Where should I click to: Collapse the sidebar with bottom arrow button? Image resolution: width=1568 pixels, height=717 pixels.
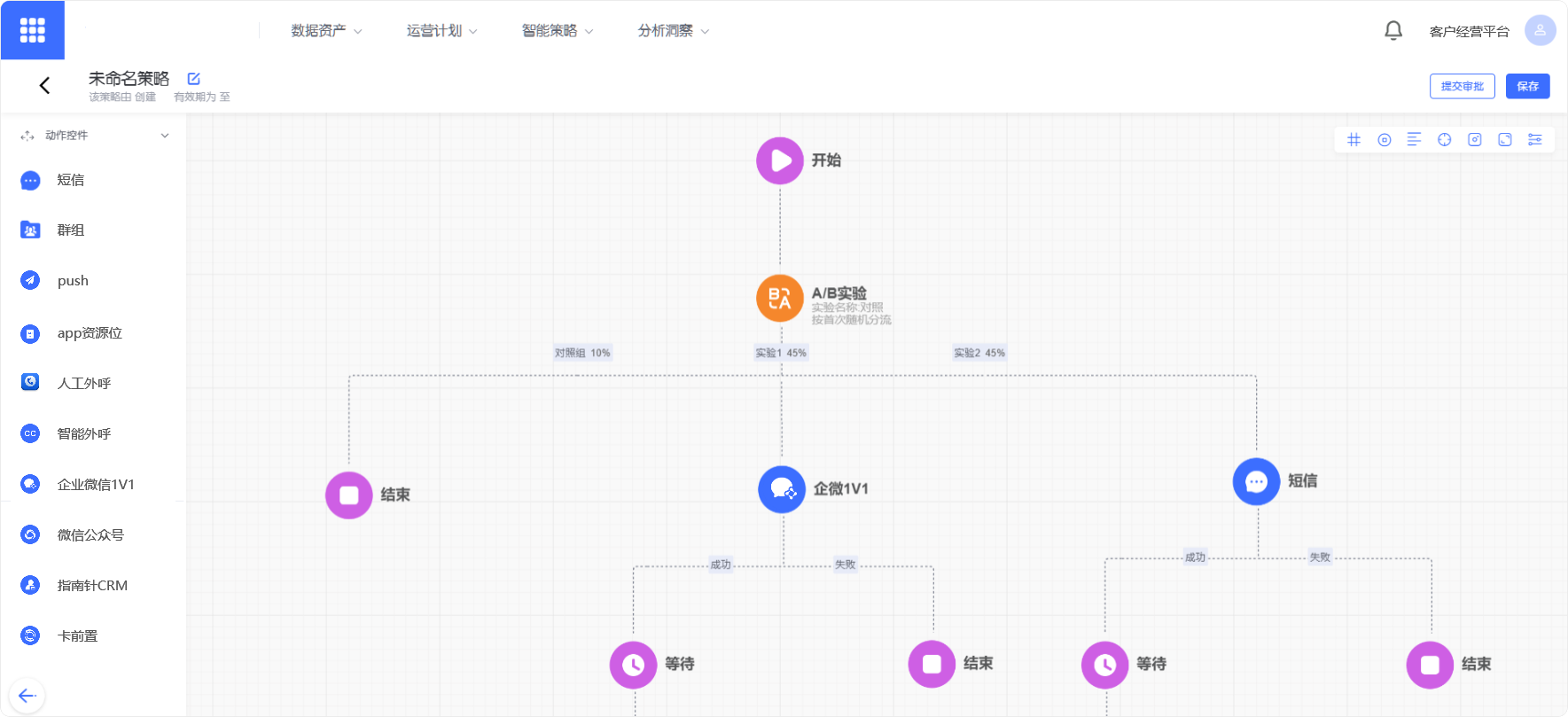[27, 696]
